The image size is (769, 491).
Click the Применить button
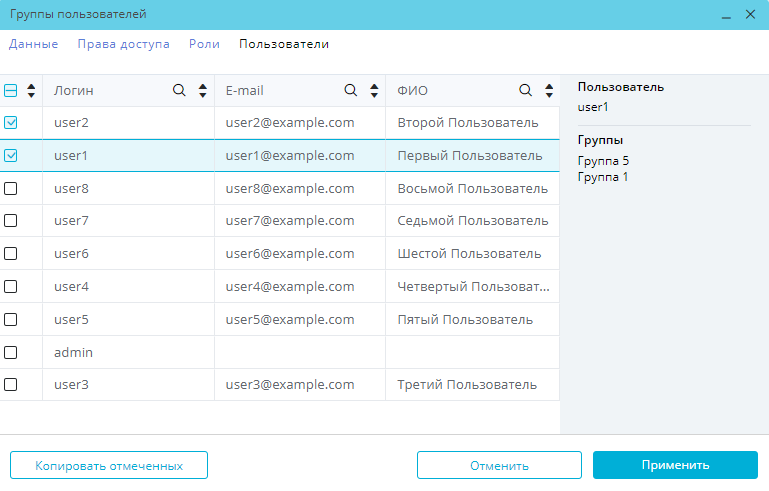click(675, 465)
